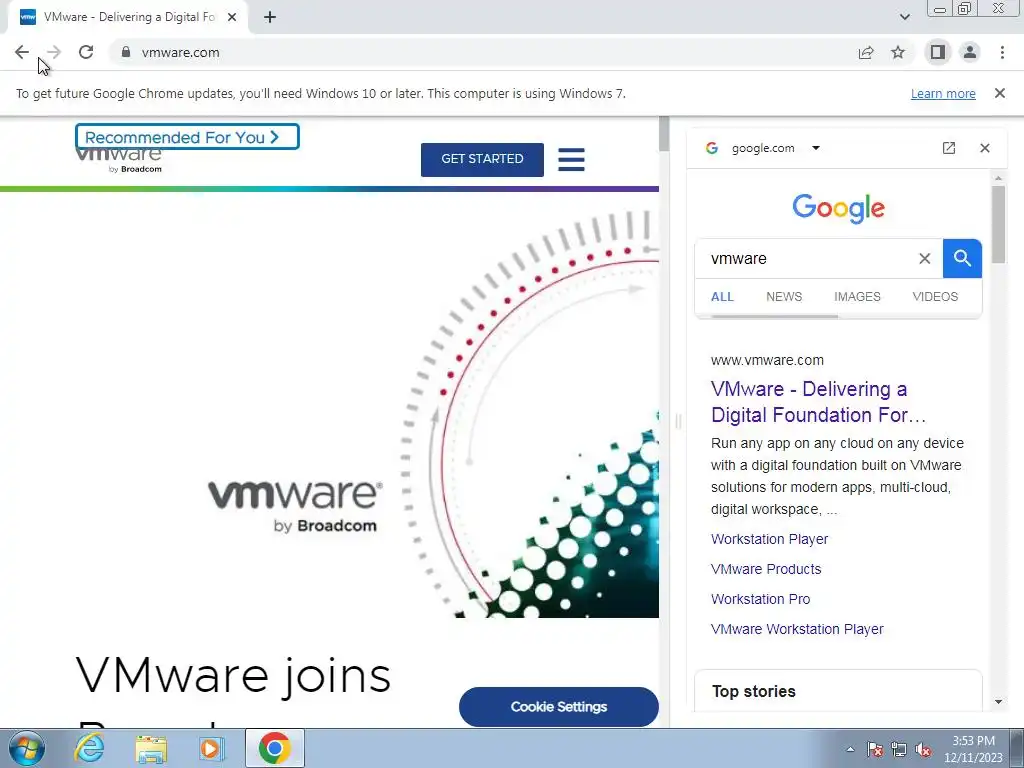
Task: Click the Chrome taskbar icon
Action: [x=274, y=748]
